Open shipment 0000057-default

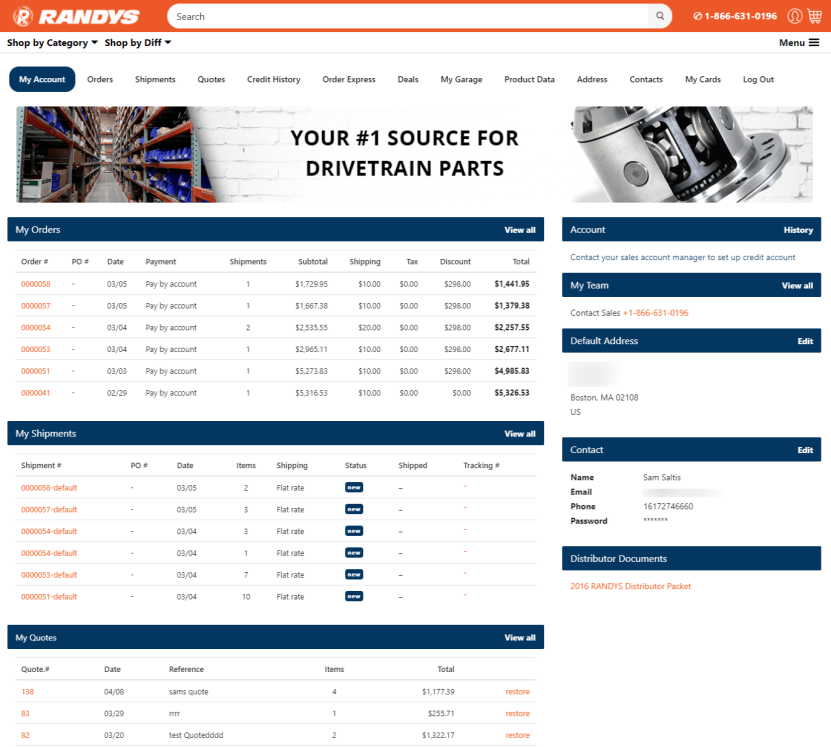[49, 509]
